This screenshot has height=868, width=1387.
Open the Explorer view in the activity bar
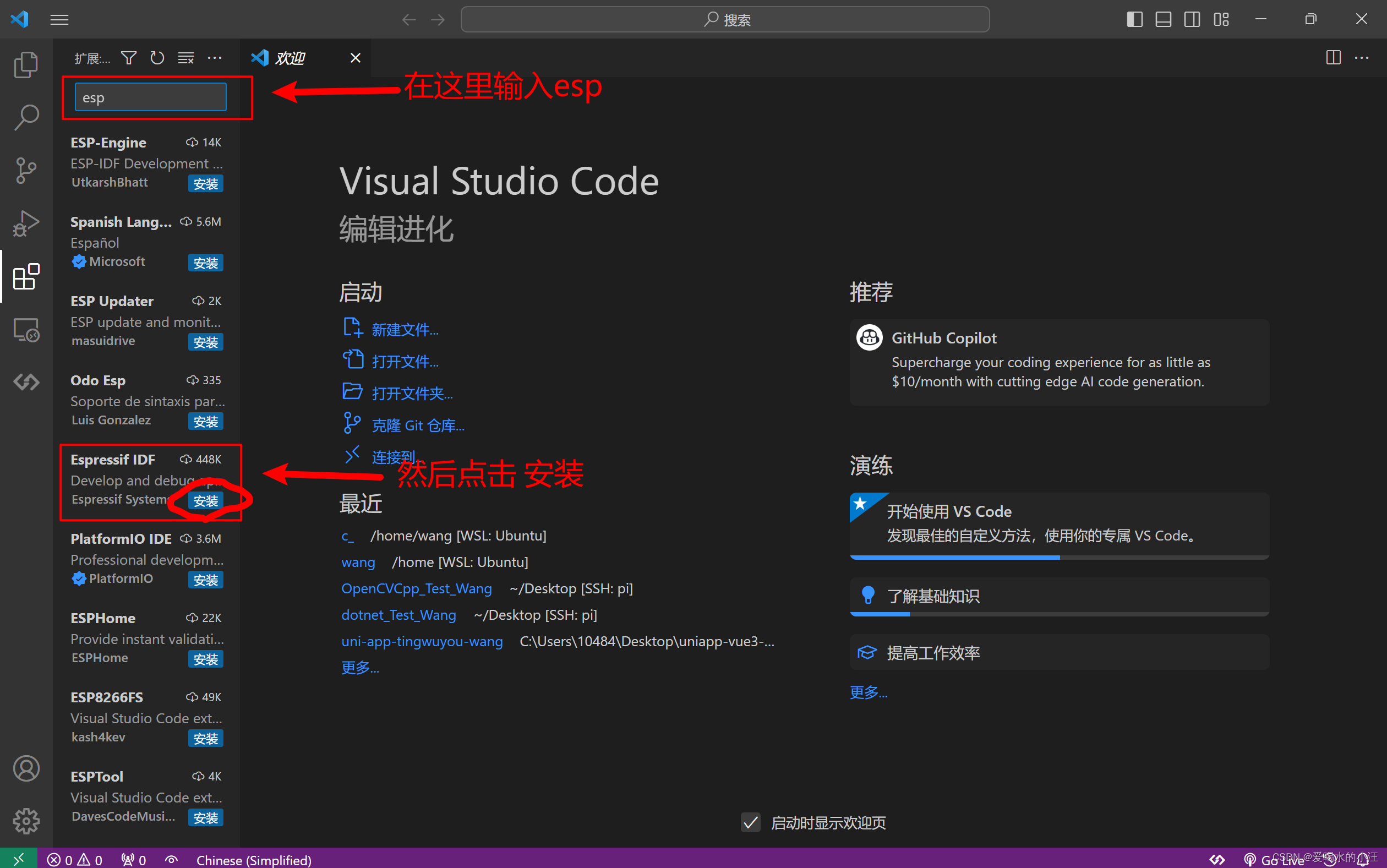(26, 64)
